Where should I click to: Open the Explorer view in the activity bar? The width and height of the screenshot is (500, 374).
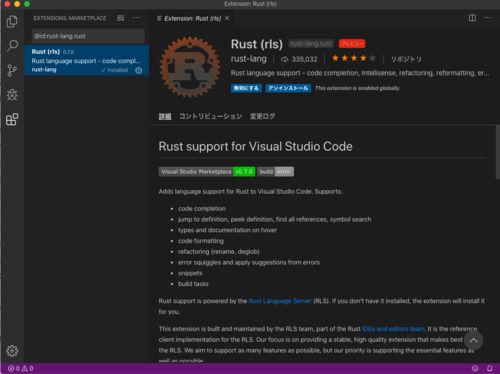pyautogui.click(x=12, y=22)
